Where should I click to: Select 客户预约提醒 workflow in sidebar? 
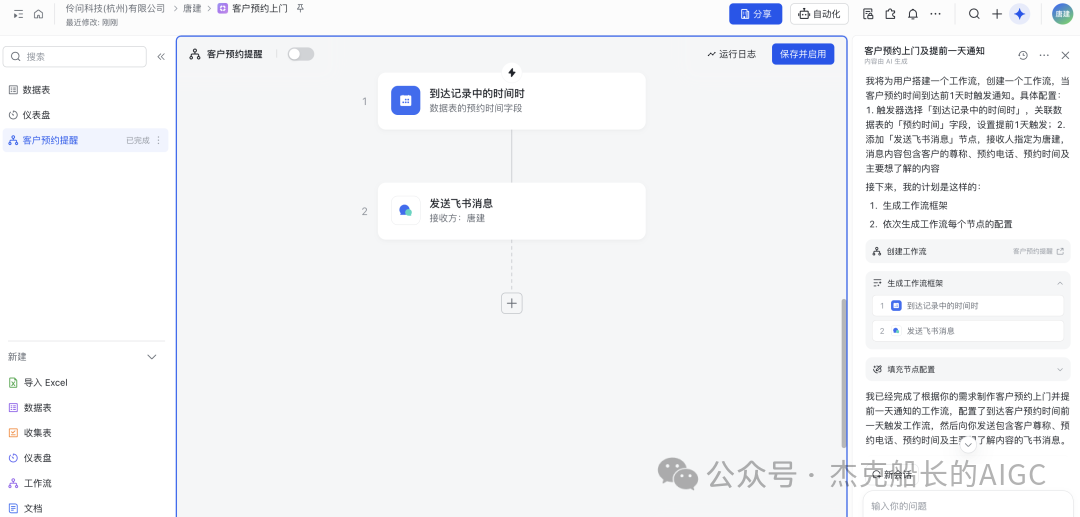click(85, 140)
